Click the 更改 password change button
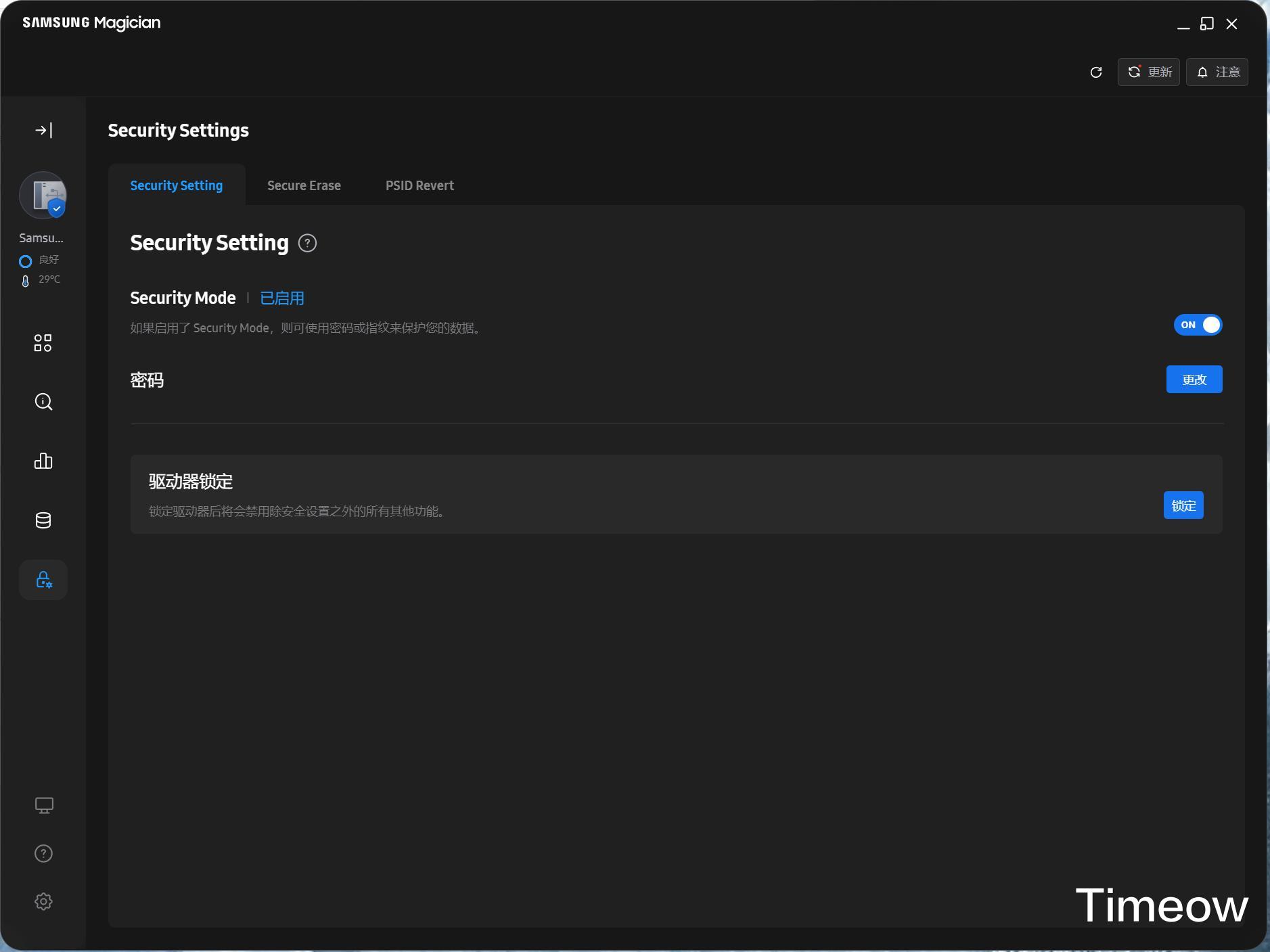1270x952 pixels. point(1194,380)
